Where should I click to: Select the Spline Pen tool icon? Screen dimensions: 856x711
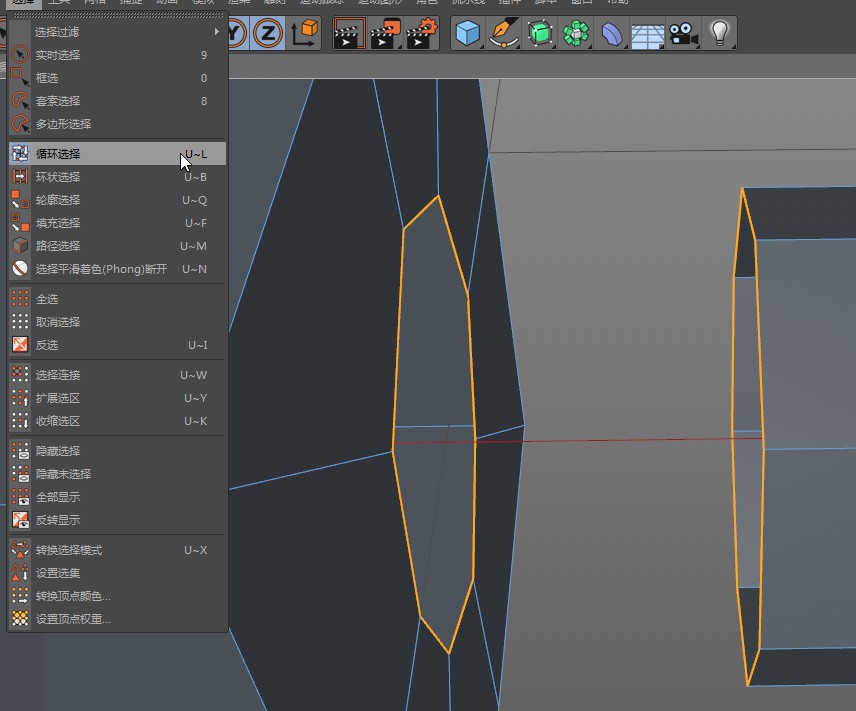[x=505, y=34]
